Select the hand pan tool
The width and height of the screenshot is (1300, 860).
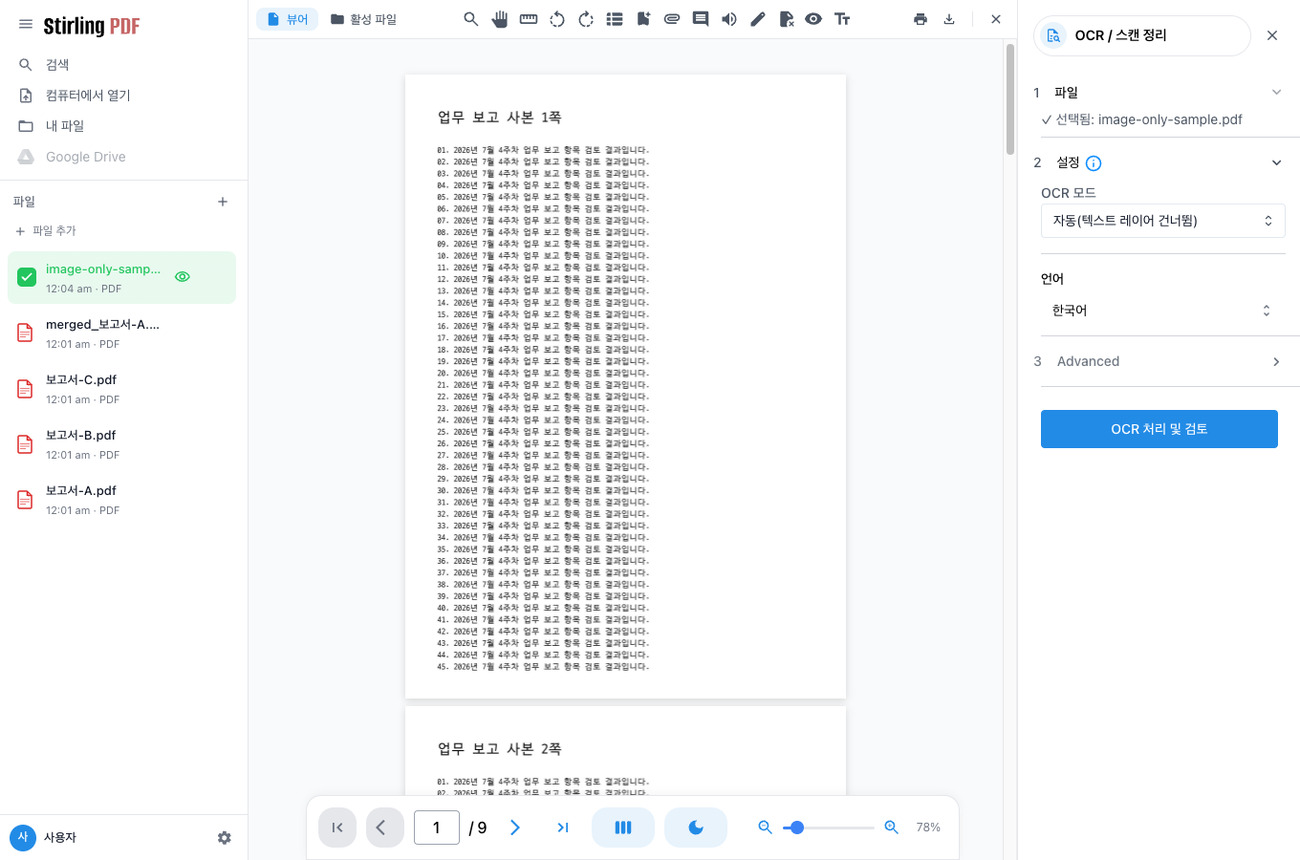[x=500, y=19]
